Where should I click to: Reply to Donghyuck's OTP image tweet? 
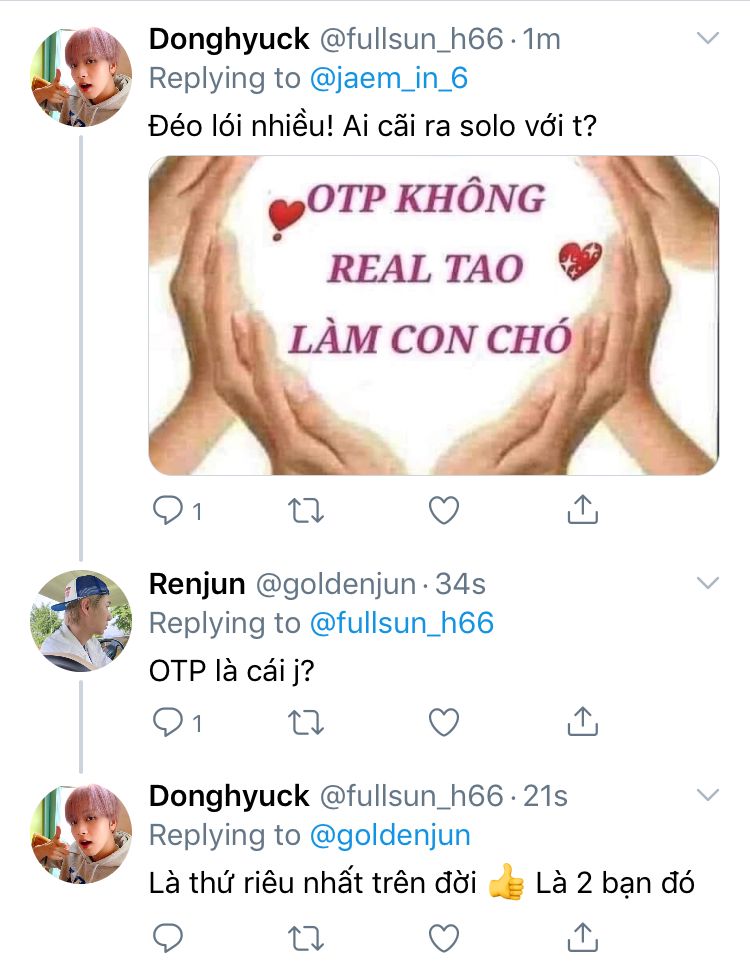pos(166,511)
